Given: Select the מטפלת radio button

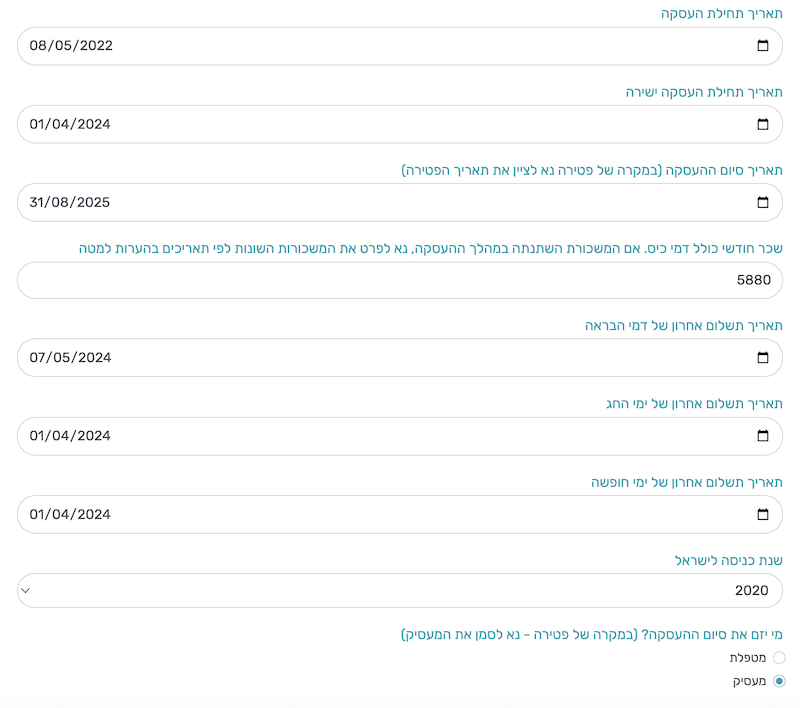Looking at the screenshot, I should pyautogui.click(x=779, y=658).
